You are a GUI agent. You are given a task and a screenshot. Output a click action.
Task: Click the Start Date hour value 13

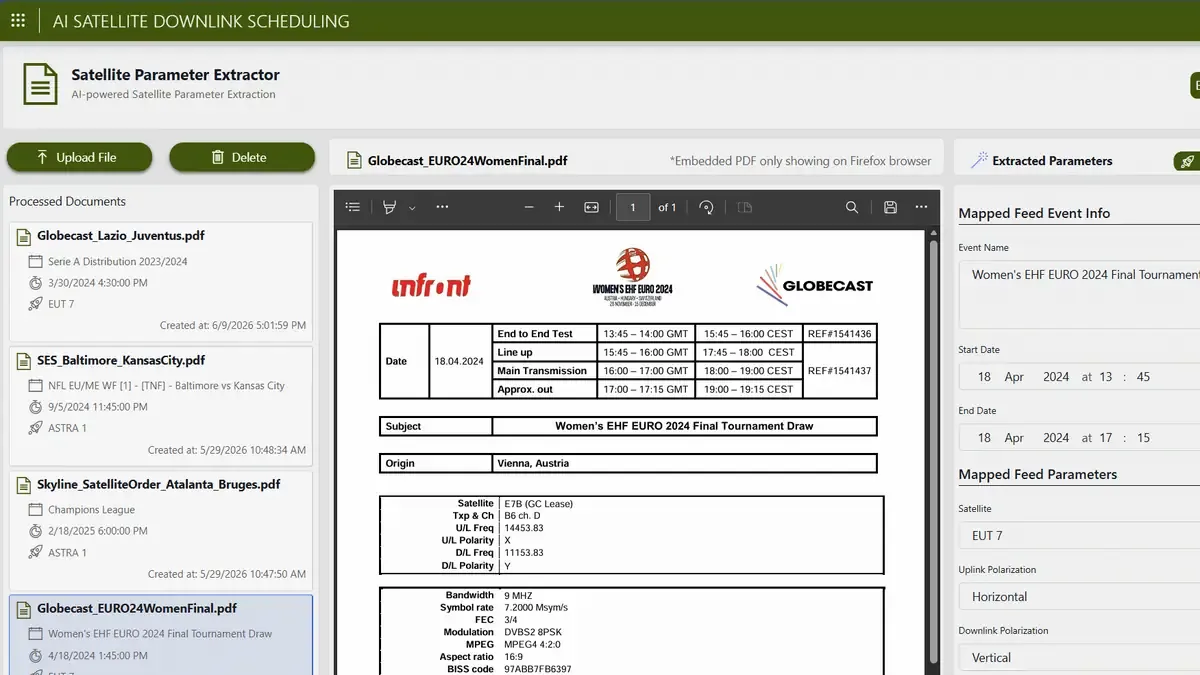click(1104, 377)
